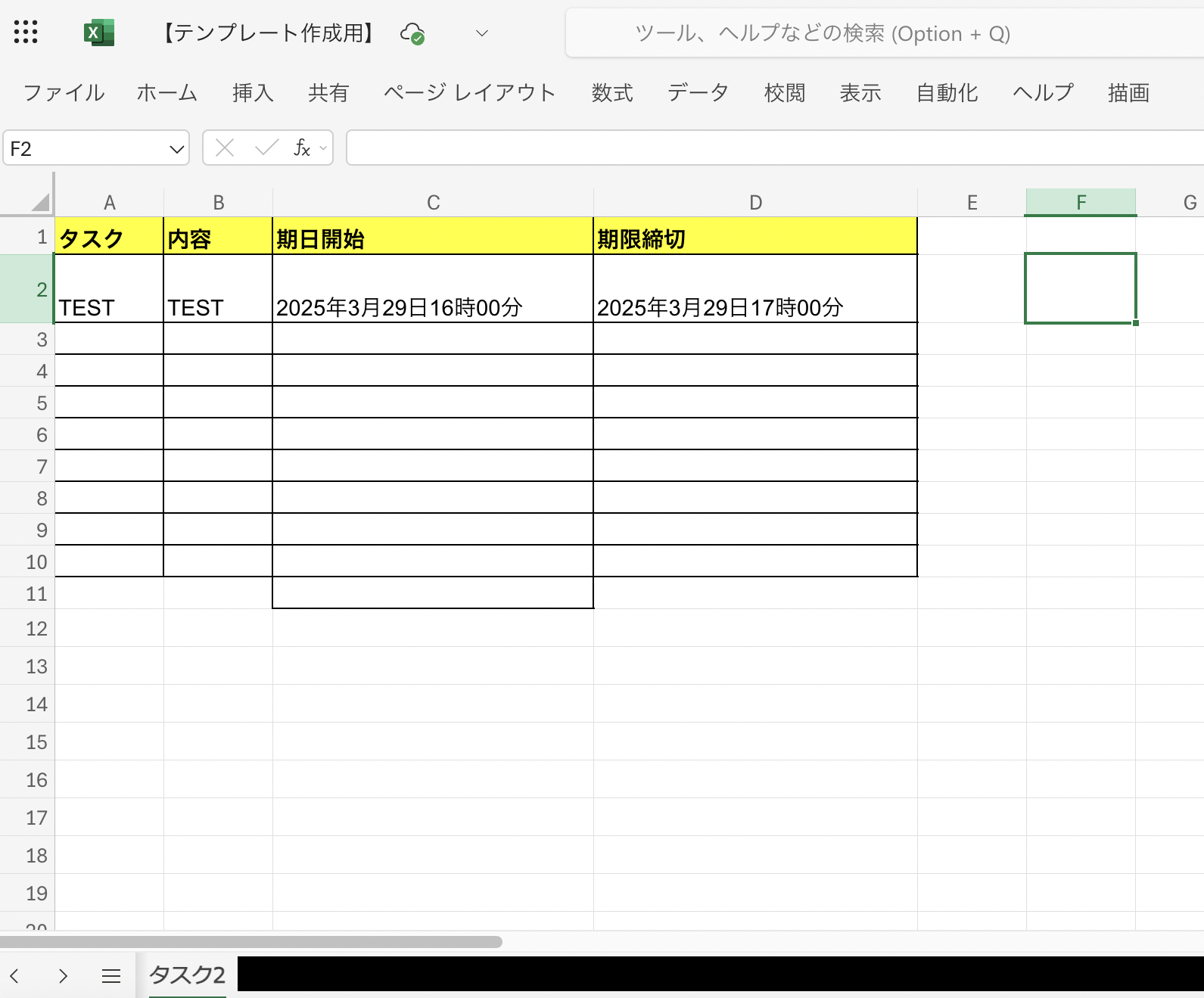Click the タスク header cell
1204x998 pixels.
point(110,237)
